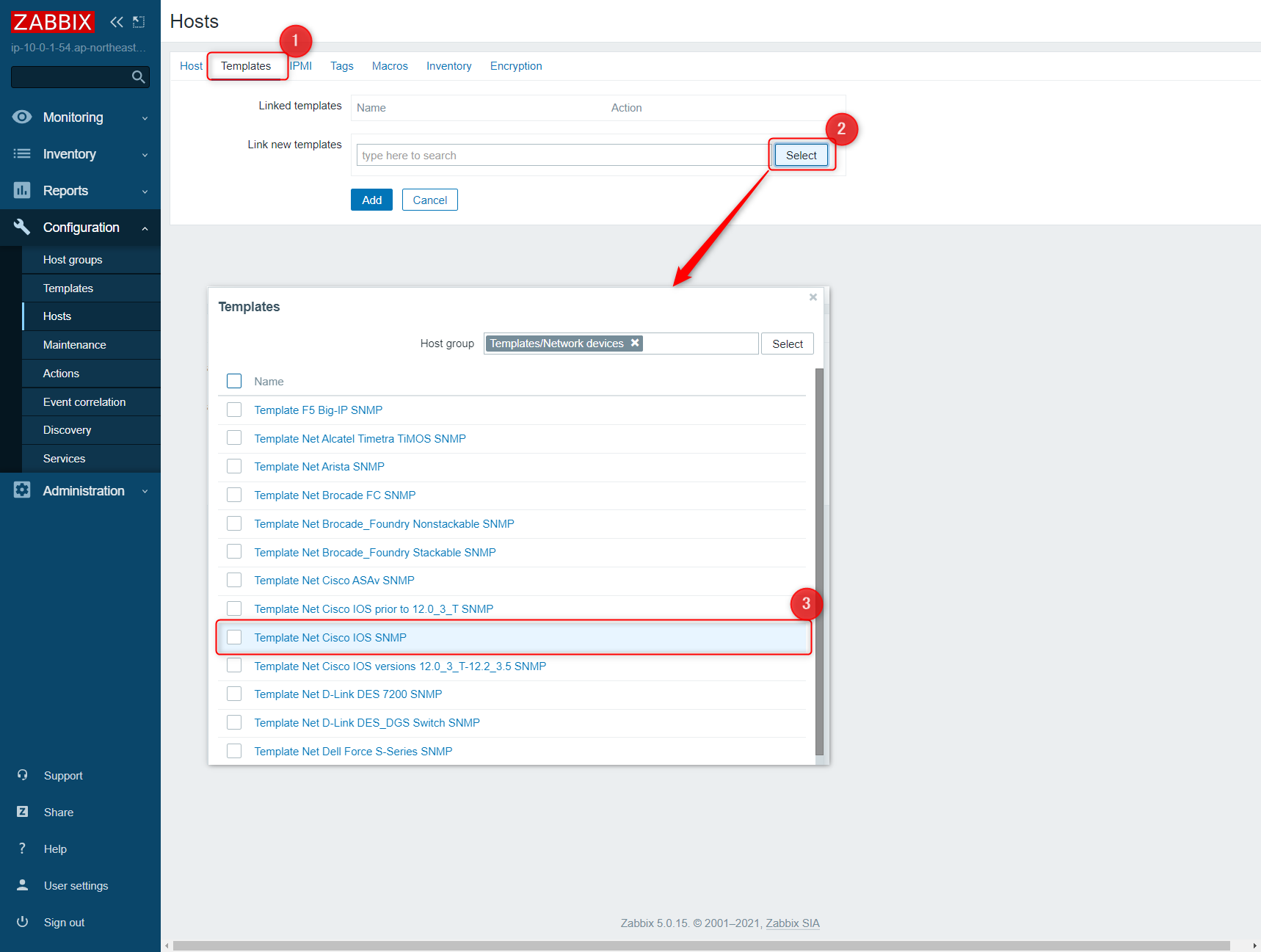Click the Inventory list icon
Screen dimensions: 1261x952
pyautogui.click(x=22, y=153)
